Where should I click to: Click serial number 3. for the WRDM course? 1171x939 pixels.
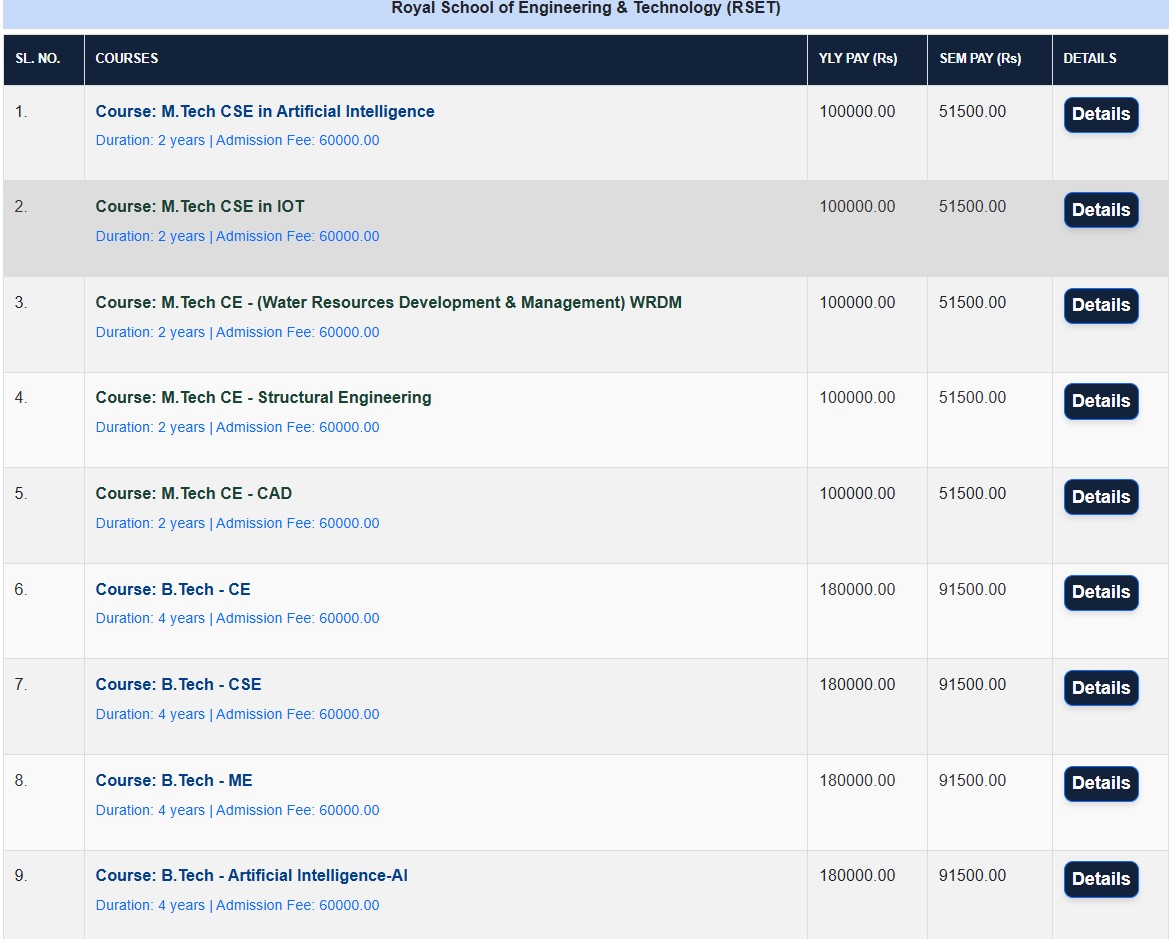pyautogui.click(x=21, y=303)
